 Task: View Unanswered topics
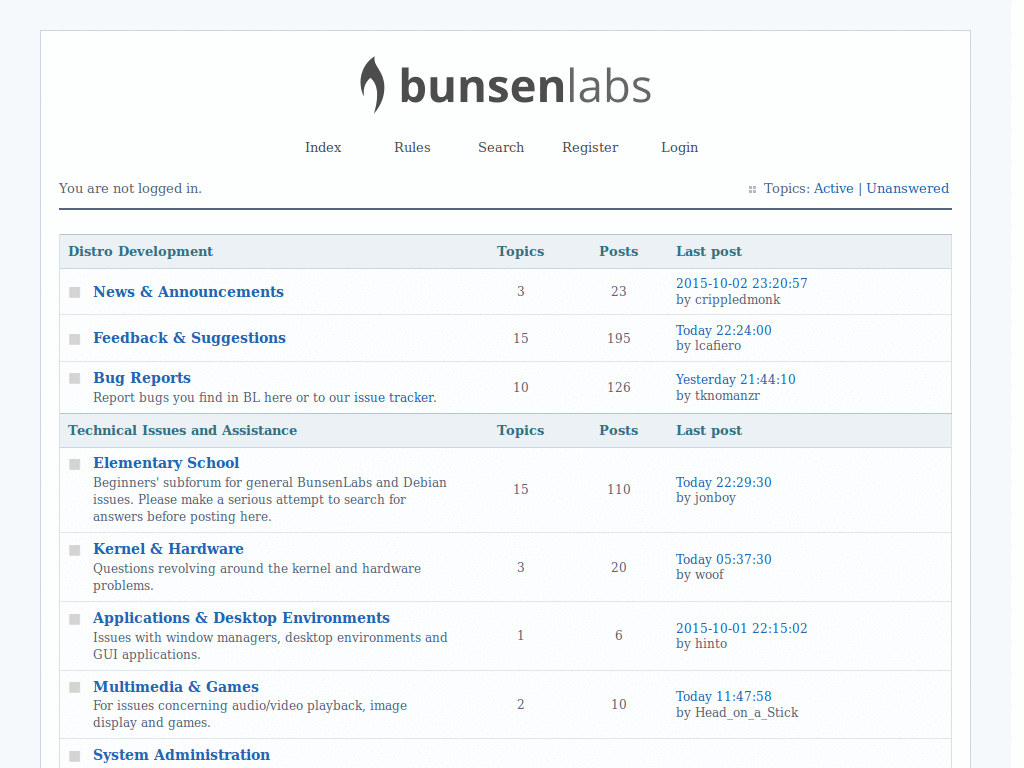pos(908,188)
